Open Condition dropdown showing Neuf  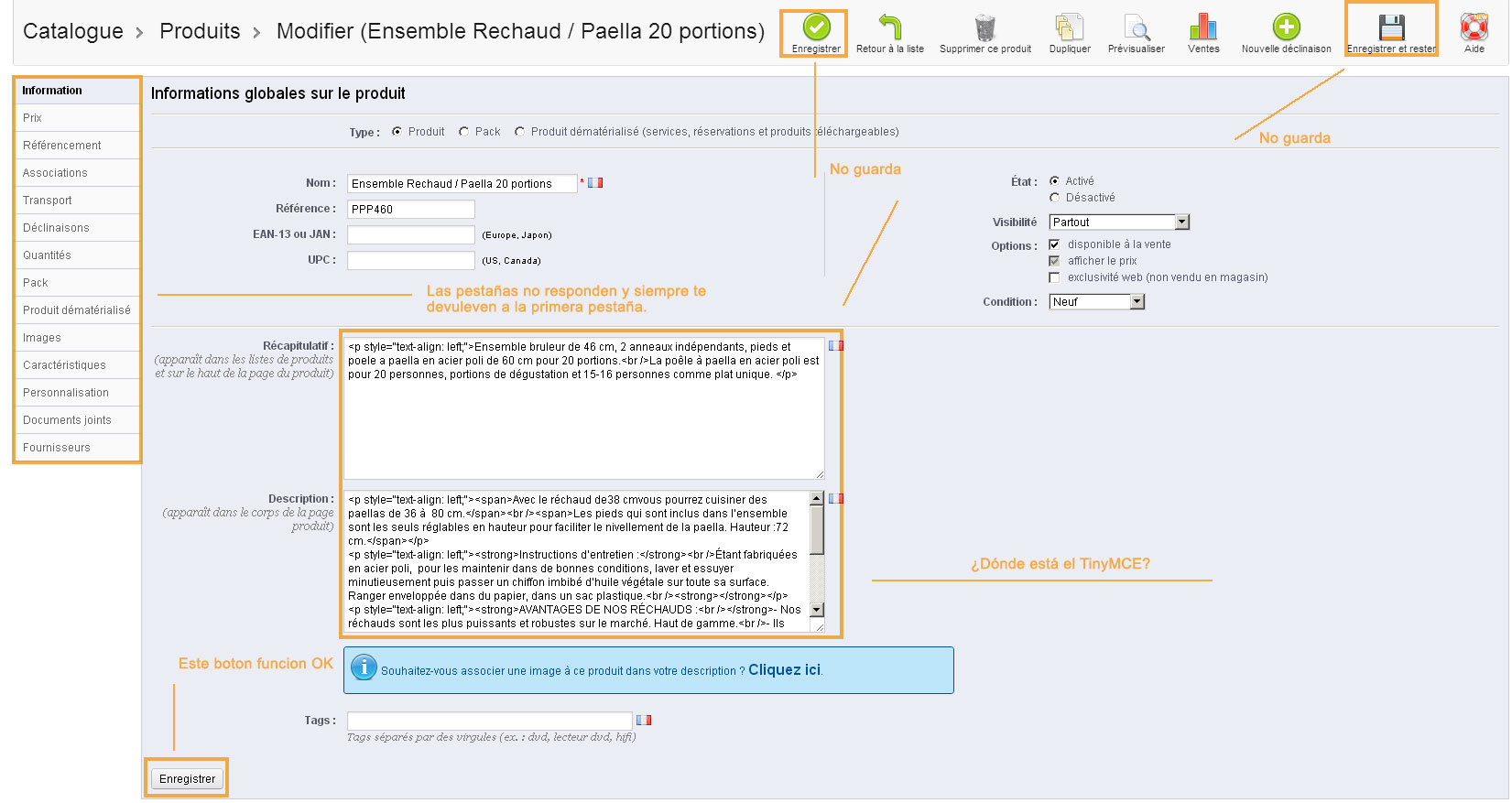[1097, 301]
